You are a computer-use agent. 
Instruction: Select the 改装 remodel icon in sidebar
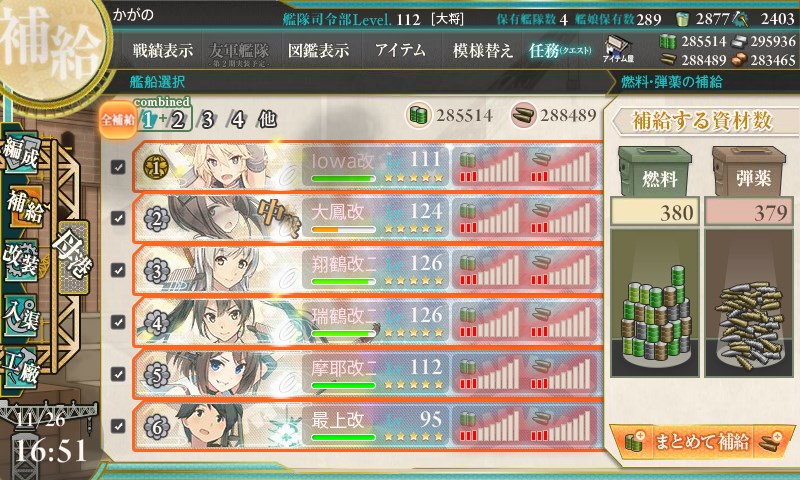point(21,261)
